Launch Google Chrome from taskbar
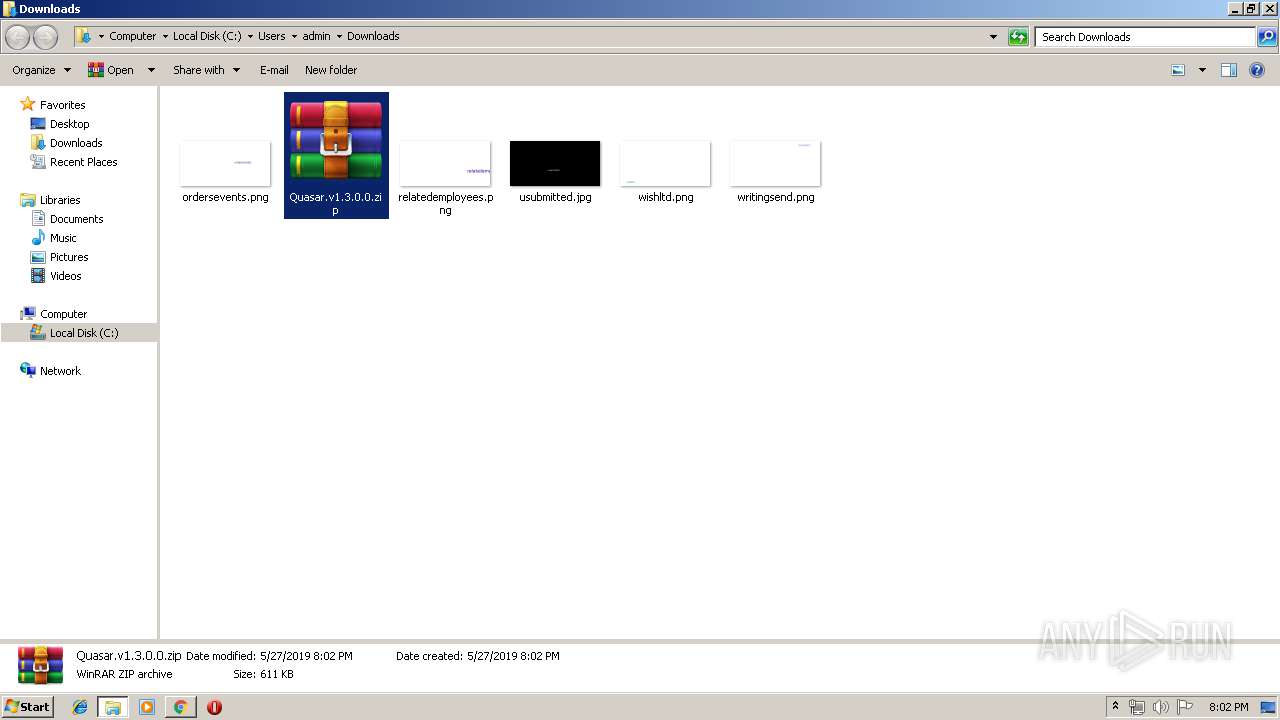The image size is (1280, 720). pyautogui.click(x=180, y=707)
